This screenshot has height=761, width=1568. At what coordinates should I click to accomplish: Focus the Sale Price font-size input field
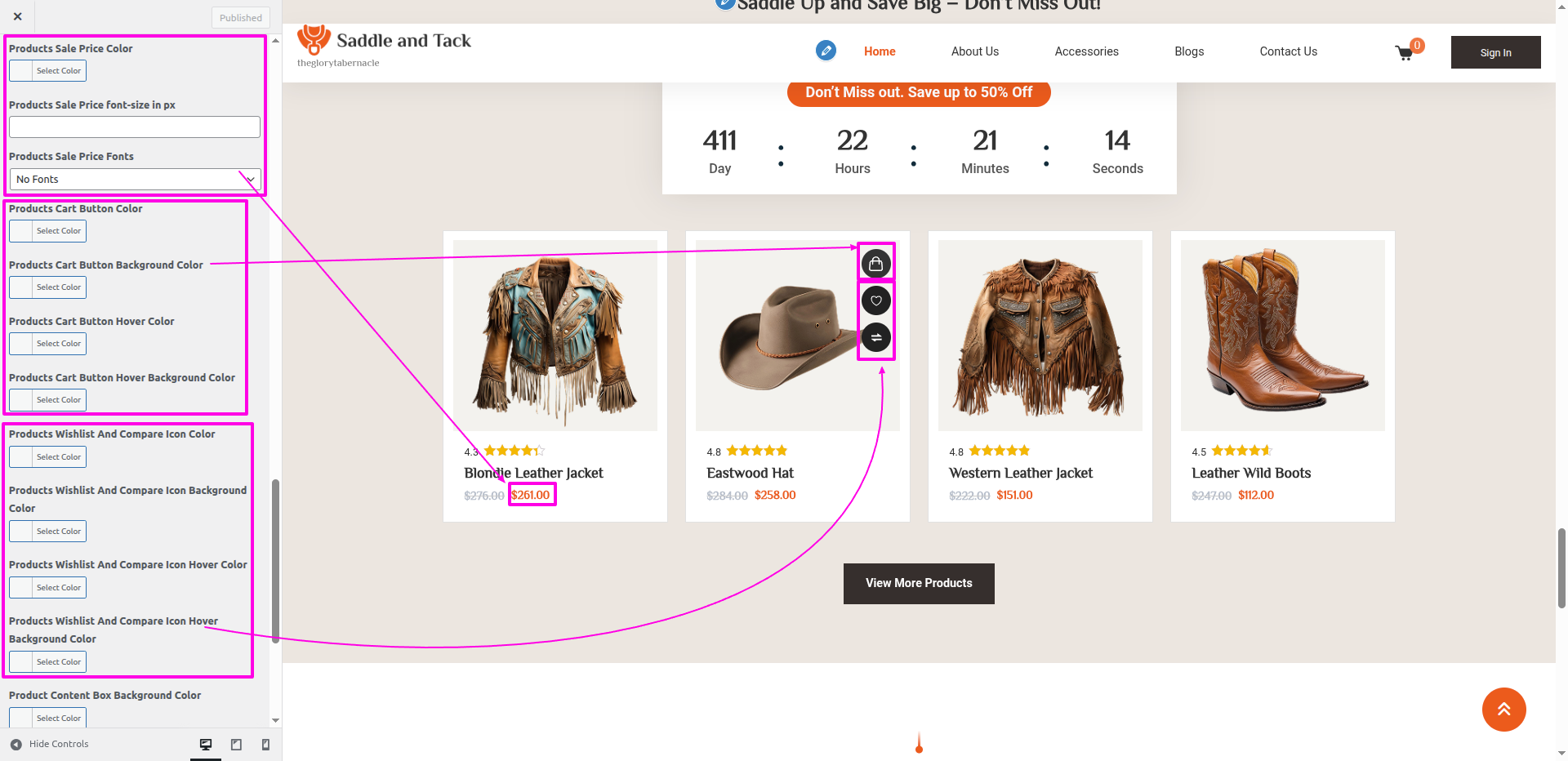[x=135, y=127]
